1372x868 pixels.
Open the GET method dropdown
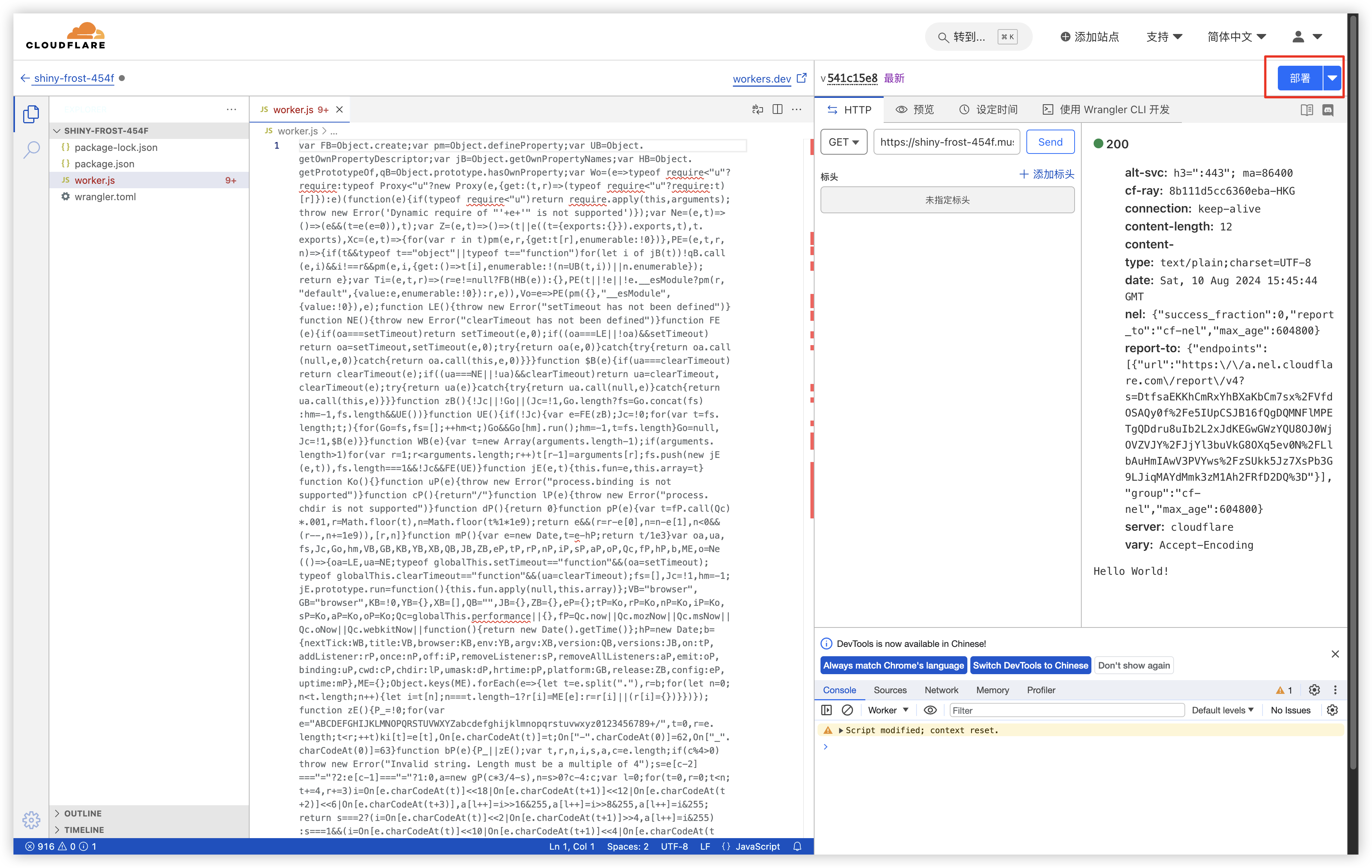(x=843, y=142)
